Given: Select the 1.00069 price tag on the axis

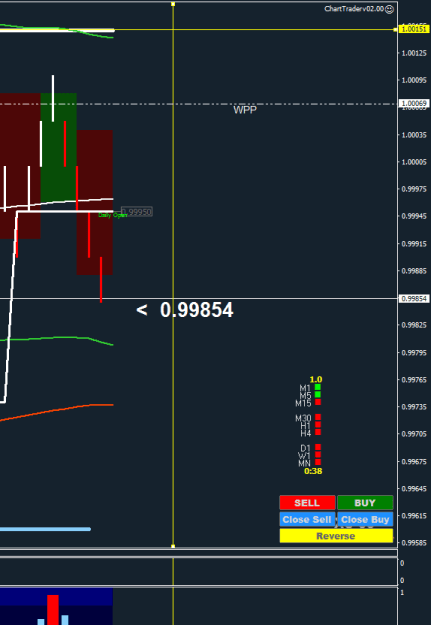Looking at the screenshot, I should [415, 104].
